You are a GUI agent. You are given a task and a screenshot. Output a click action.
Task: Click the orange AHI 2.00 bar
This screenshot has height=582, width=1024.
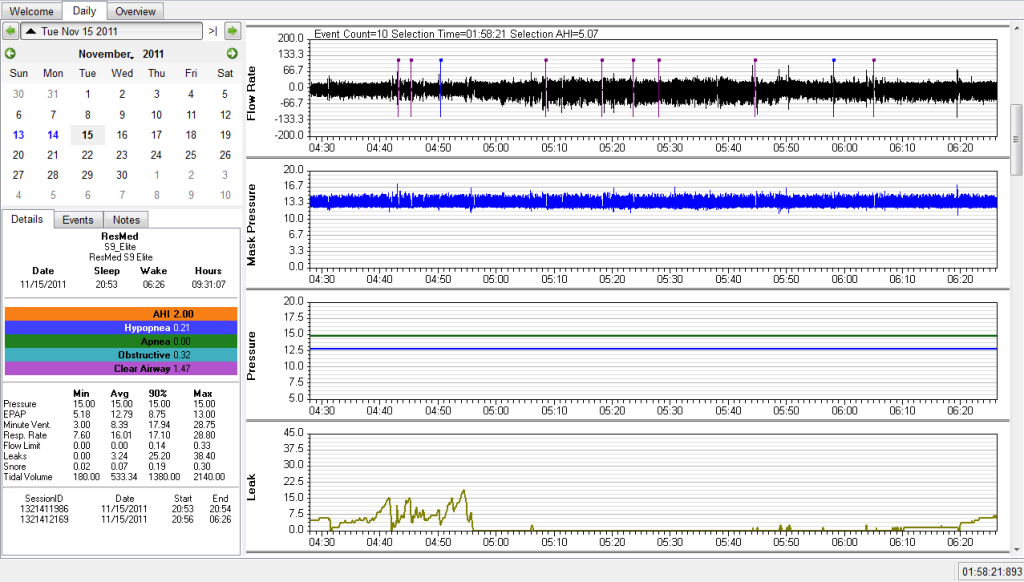tap(121, 314)
